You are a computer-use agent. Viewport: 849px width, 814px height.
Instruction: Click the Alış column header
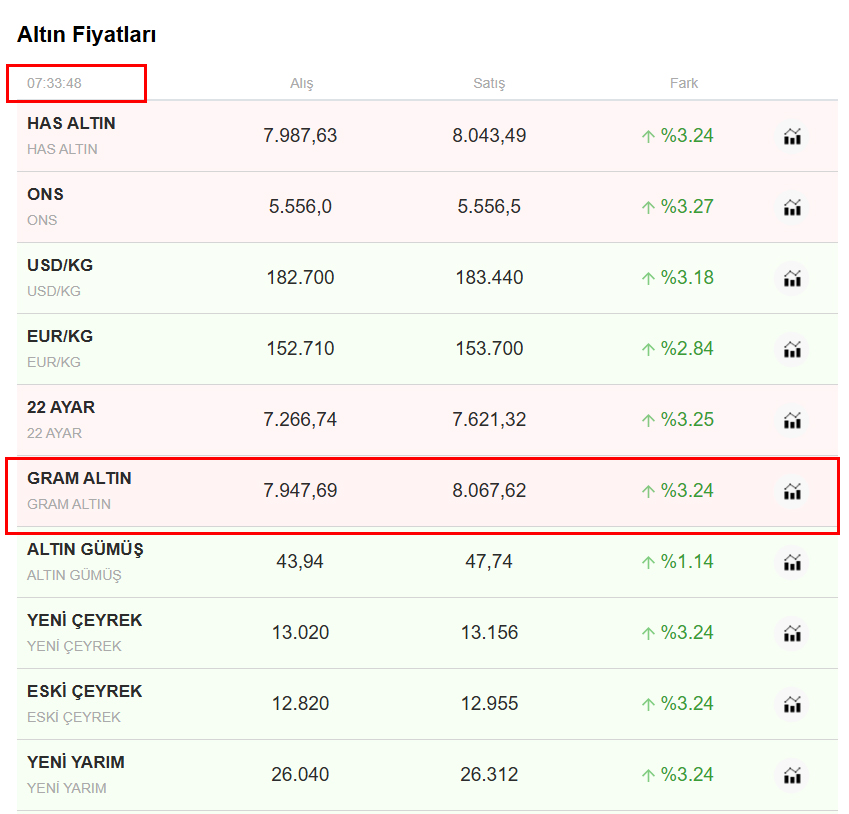(301, 83)
